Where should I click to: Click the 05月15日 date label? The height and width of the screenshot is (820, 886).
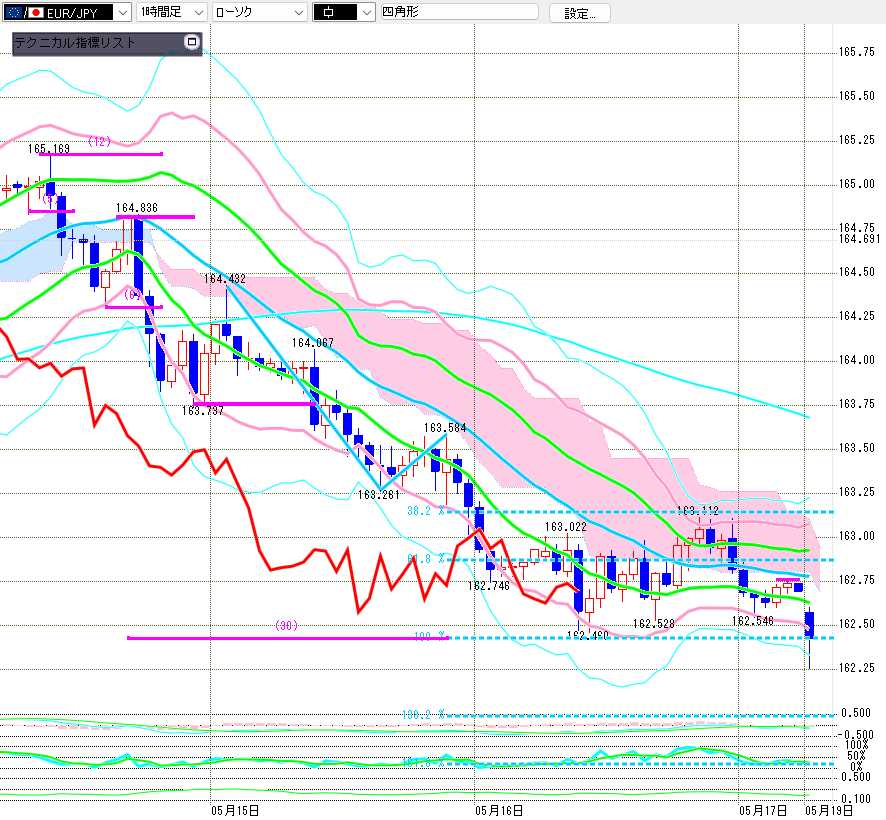pos(235,811)
